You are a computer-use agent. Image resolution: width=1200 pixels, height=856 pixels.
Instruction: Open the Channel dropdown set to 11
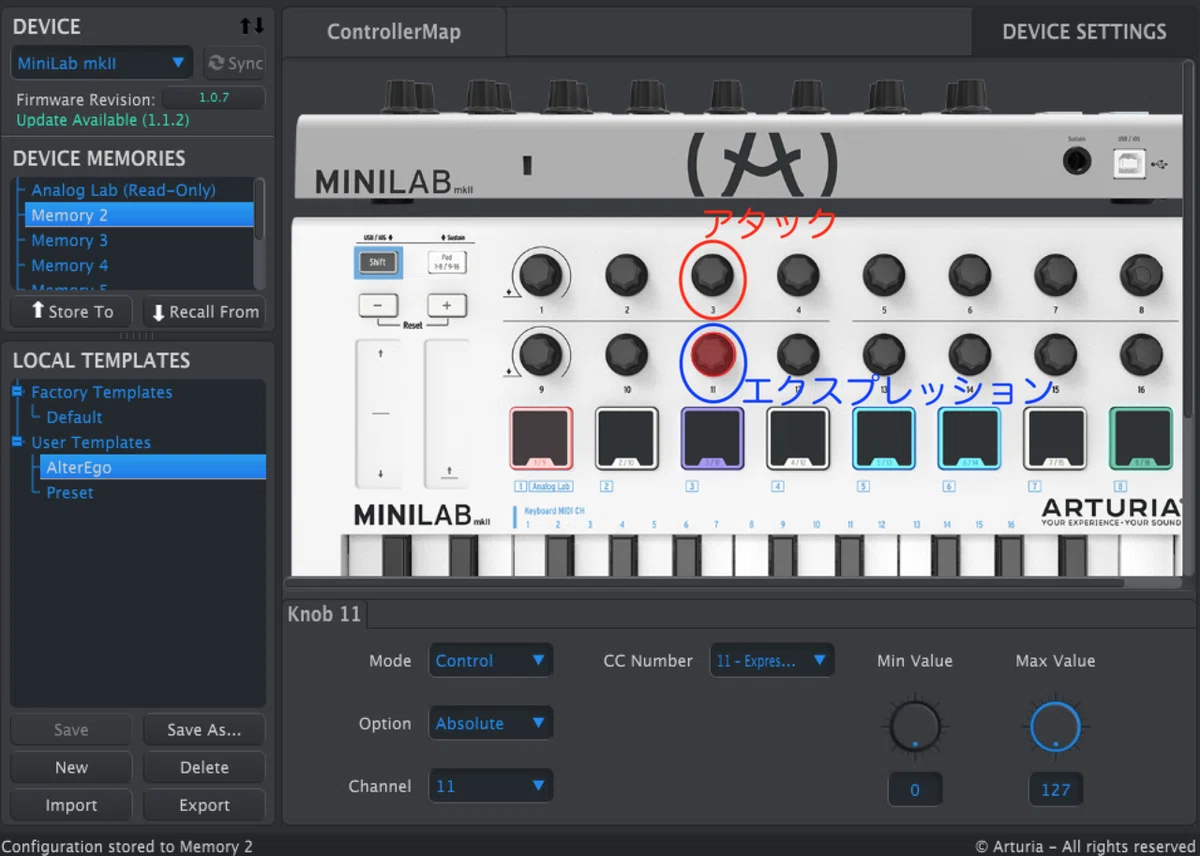coord(491,787)
